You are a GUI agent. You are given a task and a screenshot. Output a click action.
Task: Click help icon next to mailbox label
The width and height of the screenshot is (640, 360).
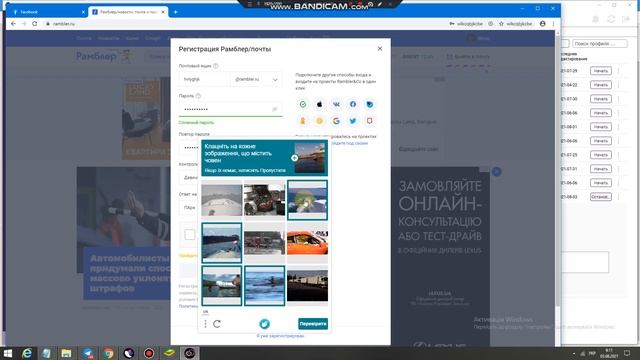pos(216,66)
